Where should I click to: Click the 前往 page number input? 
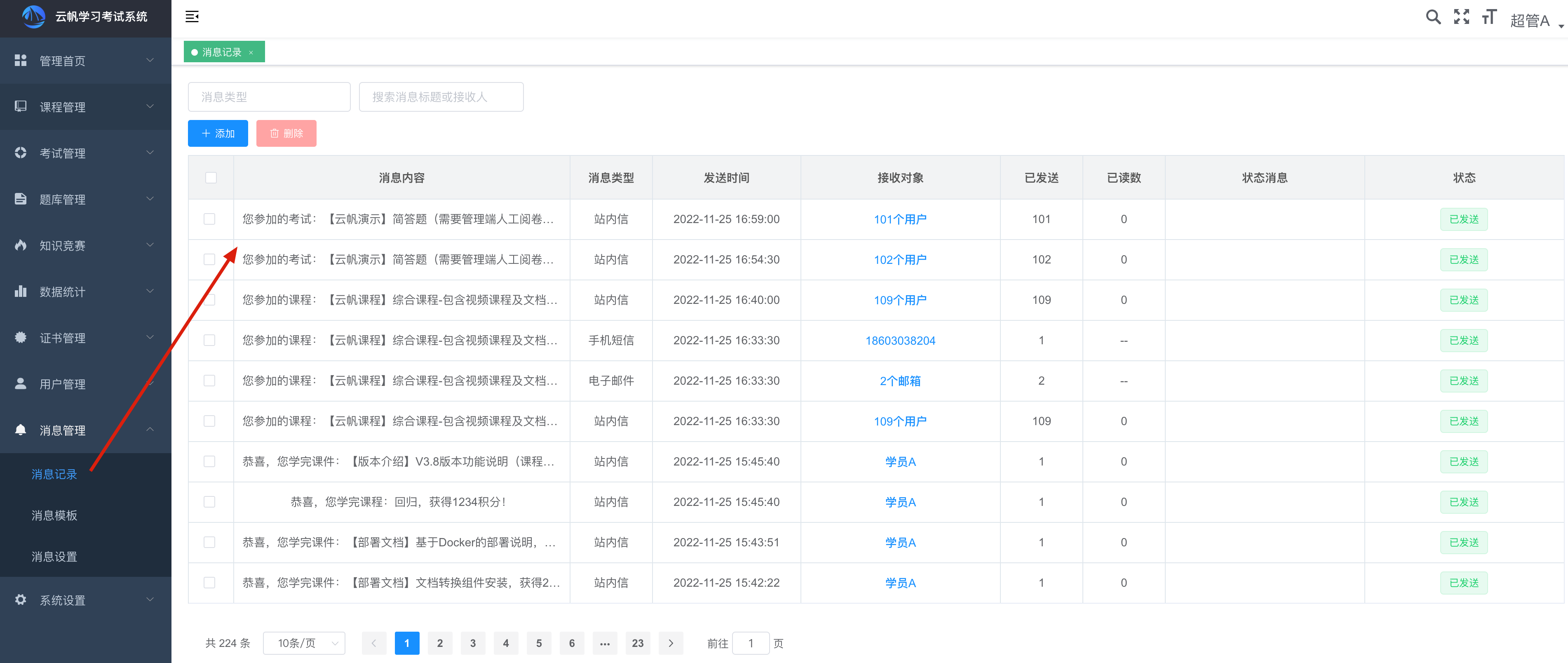[x=751, y=644]
